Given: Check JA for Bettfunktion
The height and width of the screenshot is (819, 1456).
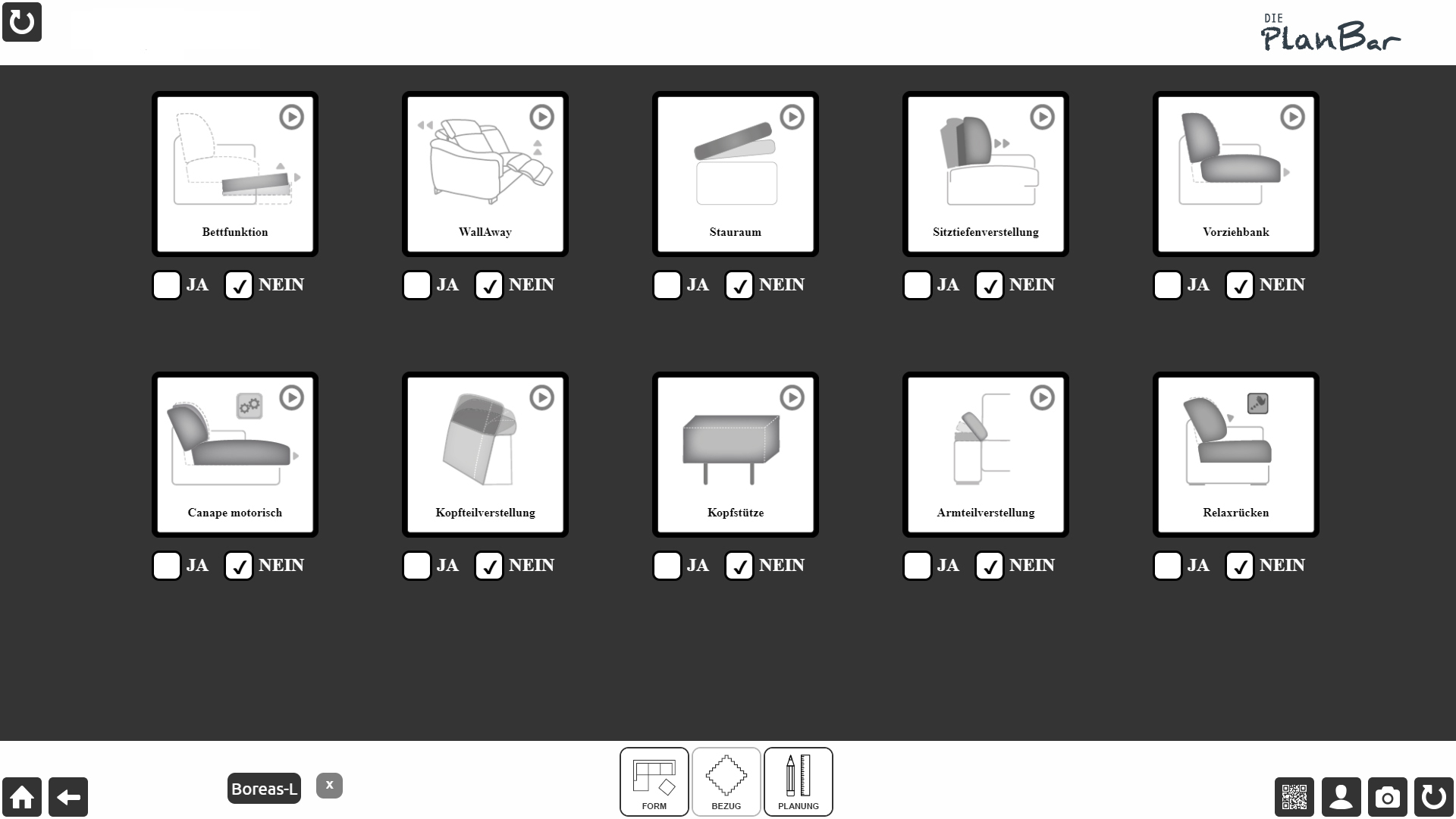Looking at the screenshot, I should pos(166,285).
